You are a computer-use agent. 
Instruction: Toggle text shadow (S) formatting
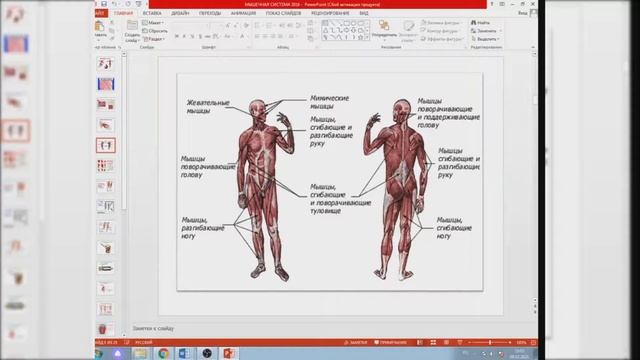(200, 37)
